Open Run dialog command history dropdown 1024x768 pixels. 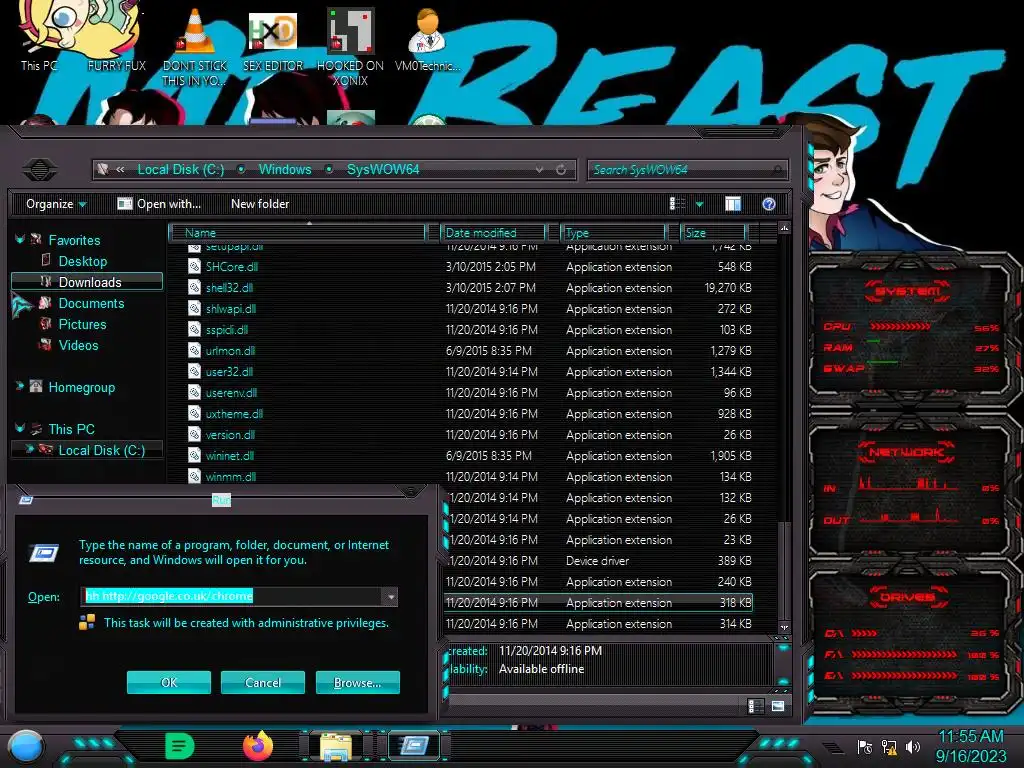[391, 597]
